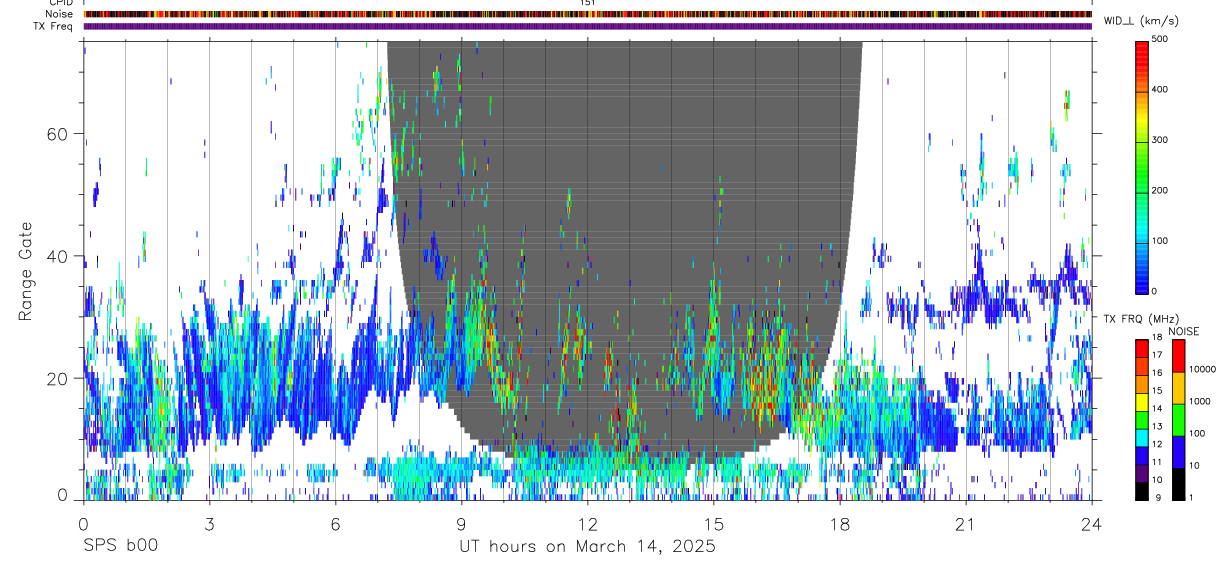
Task: Click the '1' label at NOISE legend bottom
Action: point(1190,497)
